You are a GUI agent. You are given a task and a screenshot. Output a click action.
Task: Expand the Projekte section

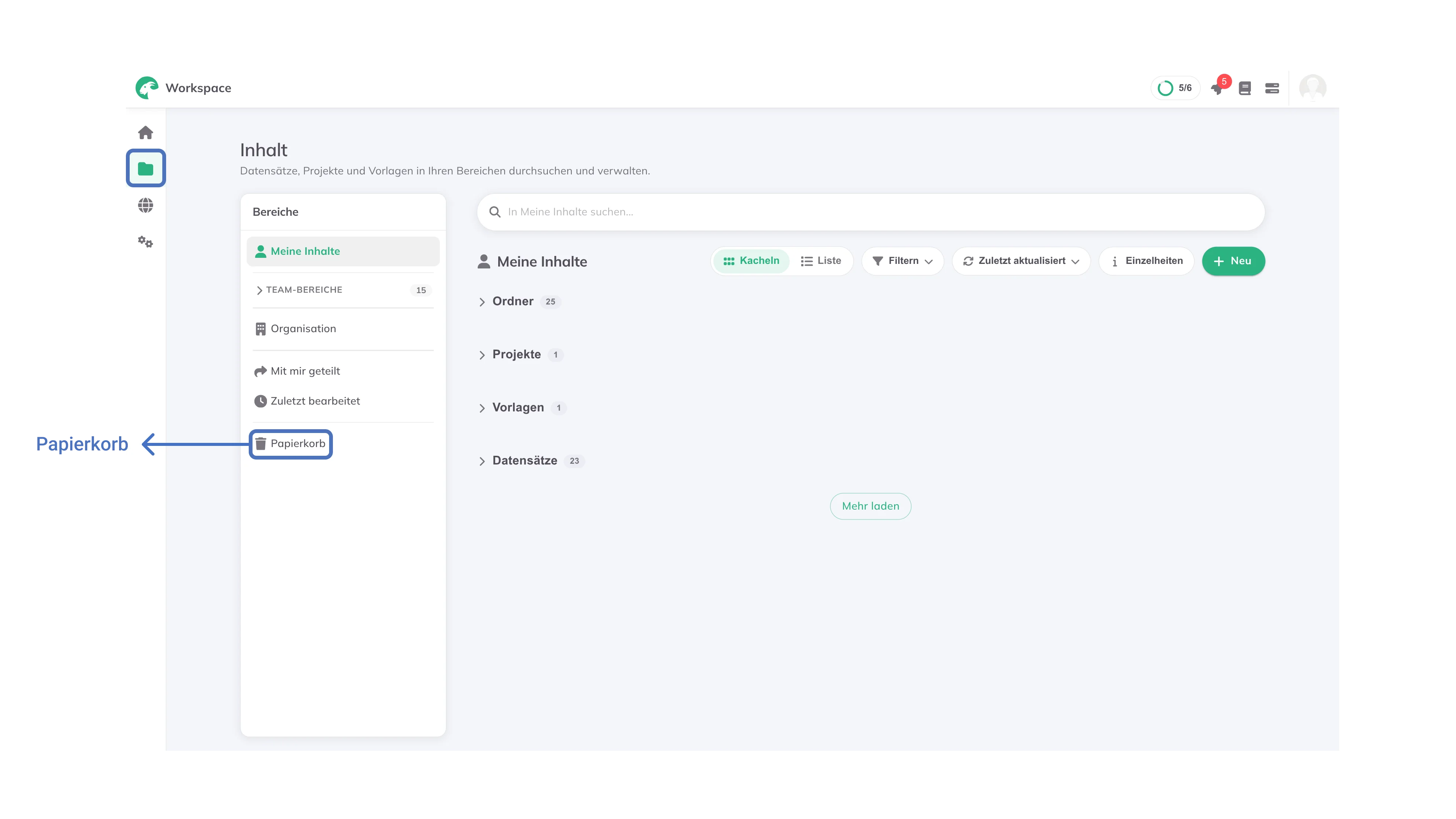click(x=482, y=355)
